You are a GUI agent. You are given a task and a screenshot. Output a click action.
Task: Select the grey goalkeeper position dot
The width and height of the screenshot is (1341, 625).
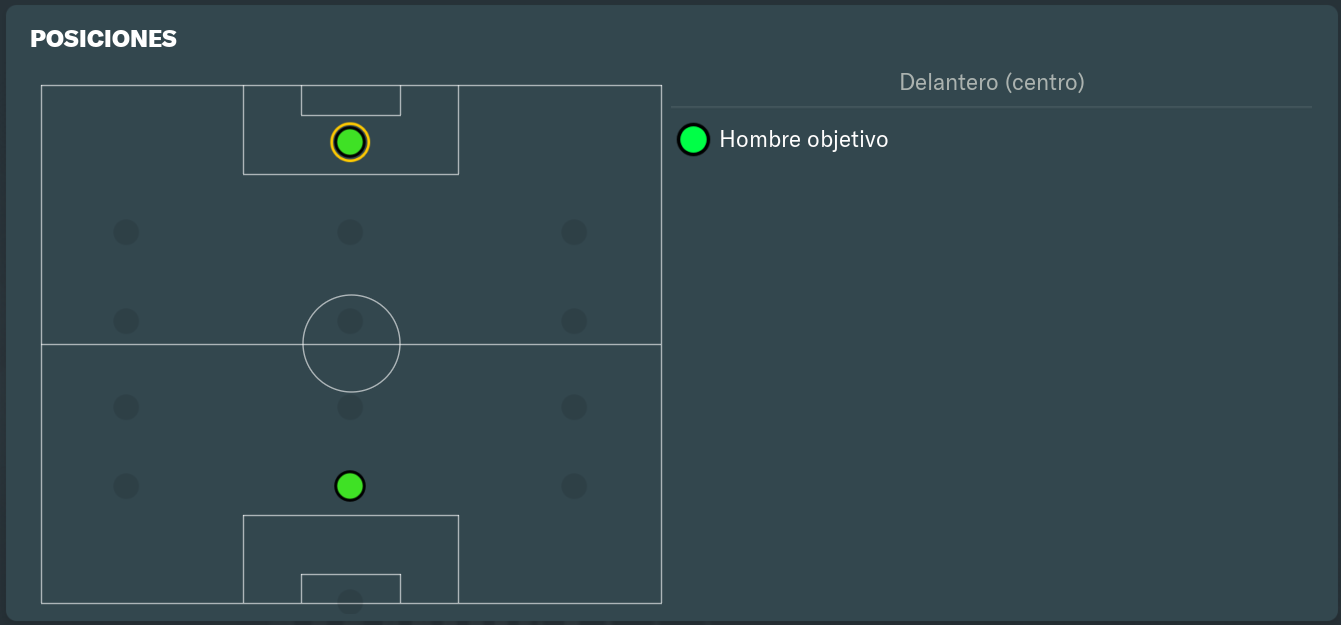[x=350, y=601]
